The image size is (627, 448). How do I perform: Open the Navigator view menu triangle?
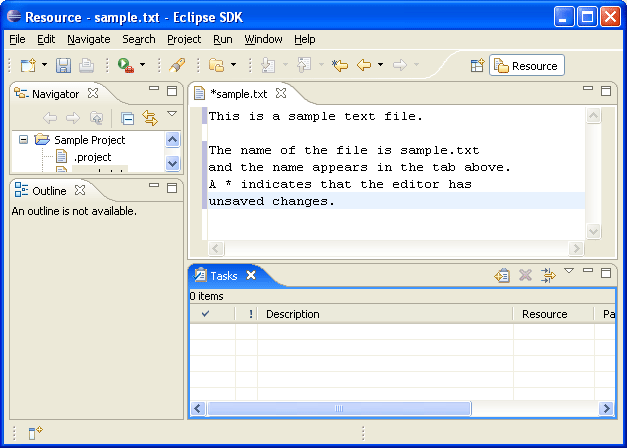click(x=172, y=114)
